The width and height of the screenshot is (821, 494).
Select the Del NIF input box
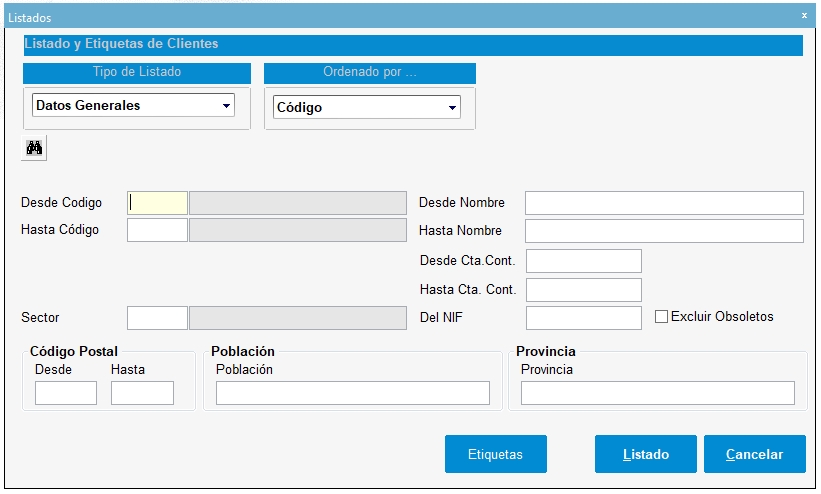(x=583, y=318)
